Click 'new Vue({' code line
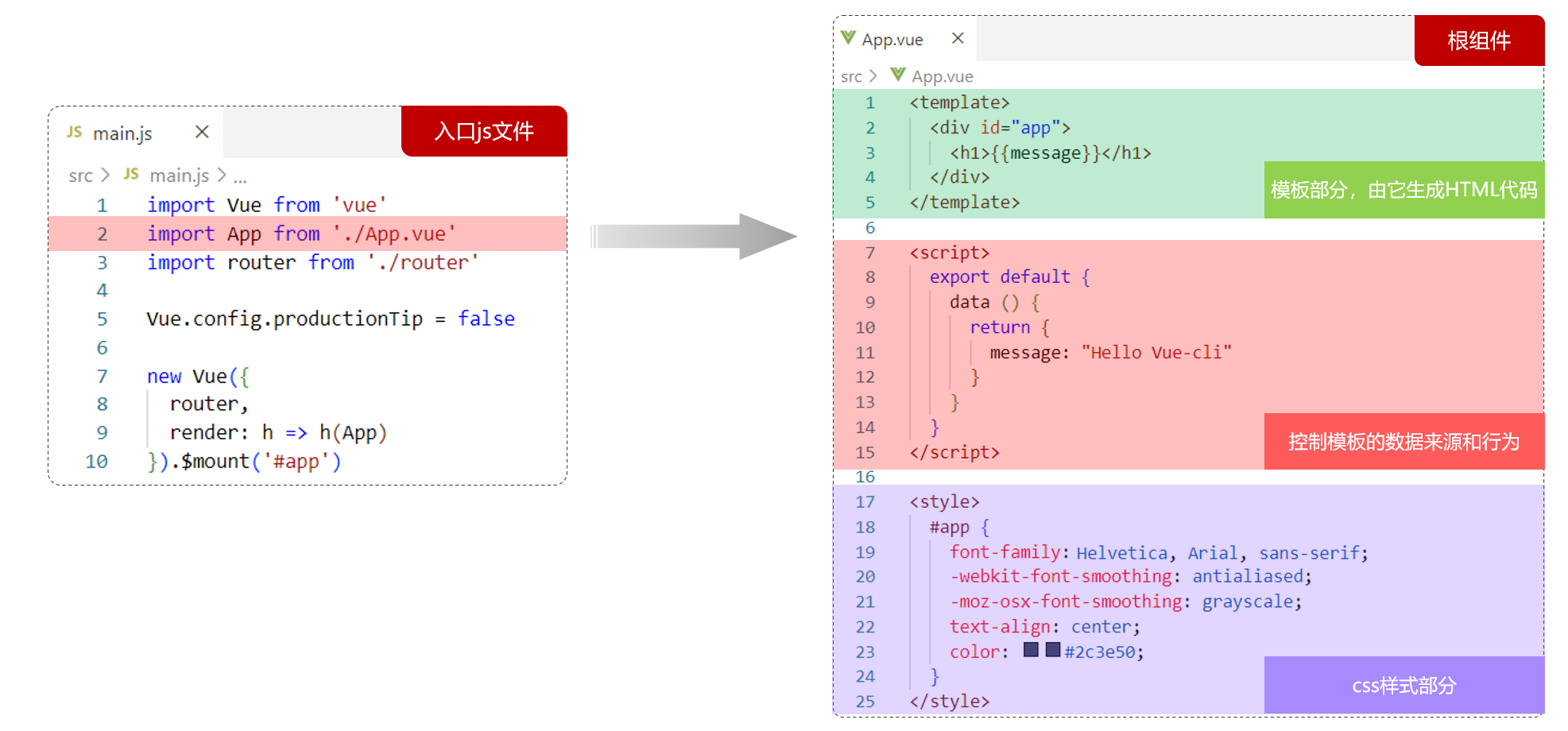 pyautogui.click(x=198, y=376)
